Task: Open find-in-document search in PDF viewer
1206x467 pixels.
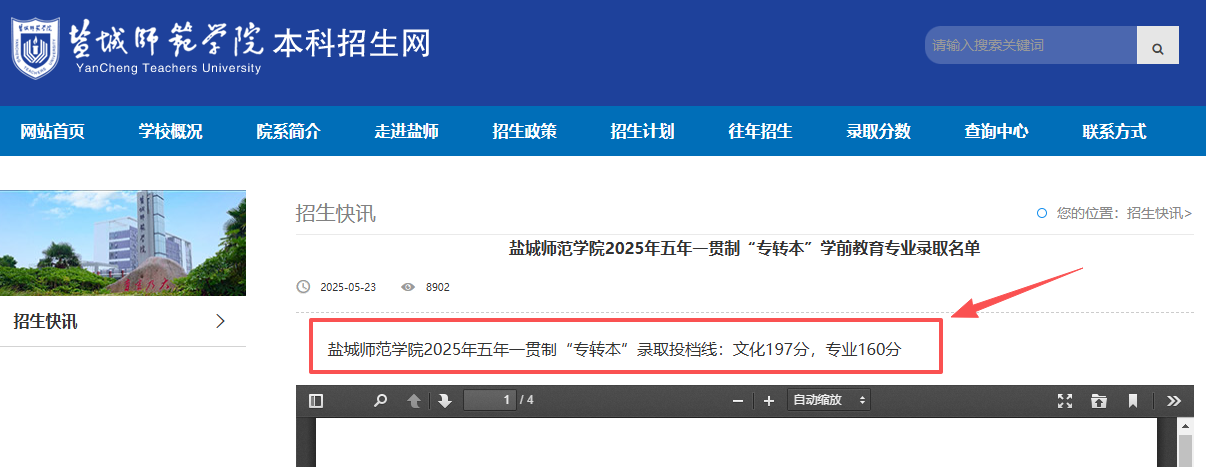Action: pos(380,401)
